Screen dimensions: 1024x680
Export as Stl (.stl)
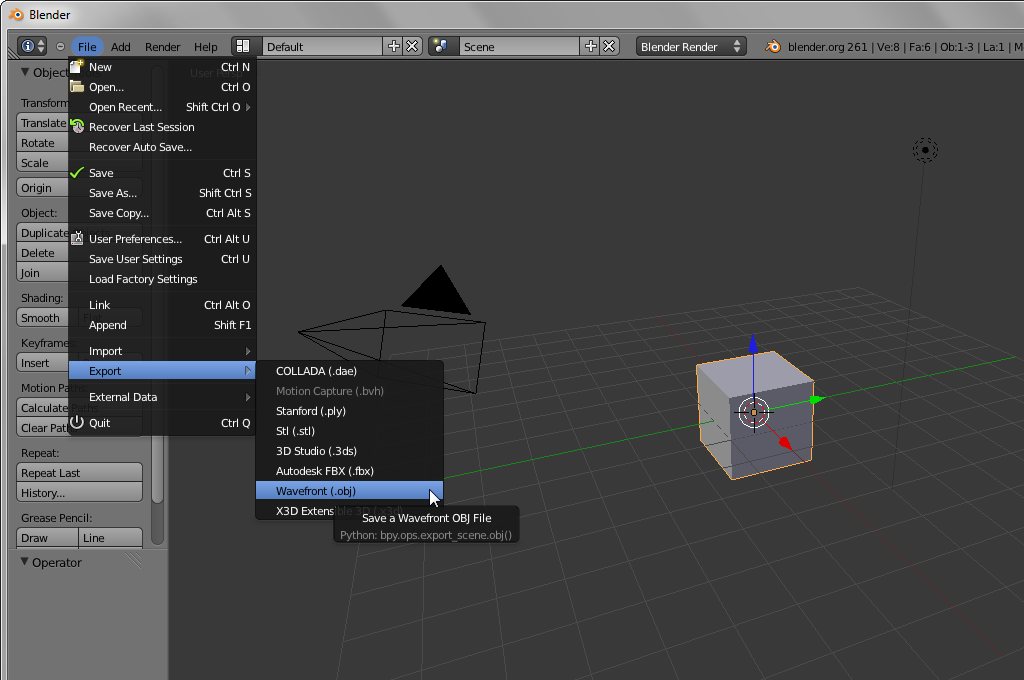(349, 431)
